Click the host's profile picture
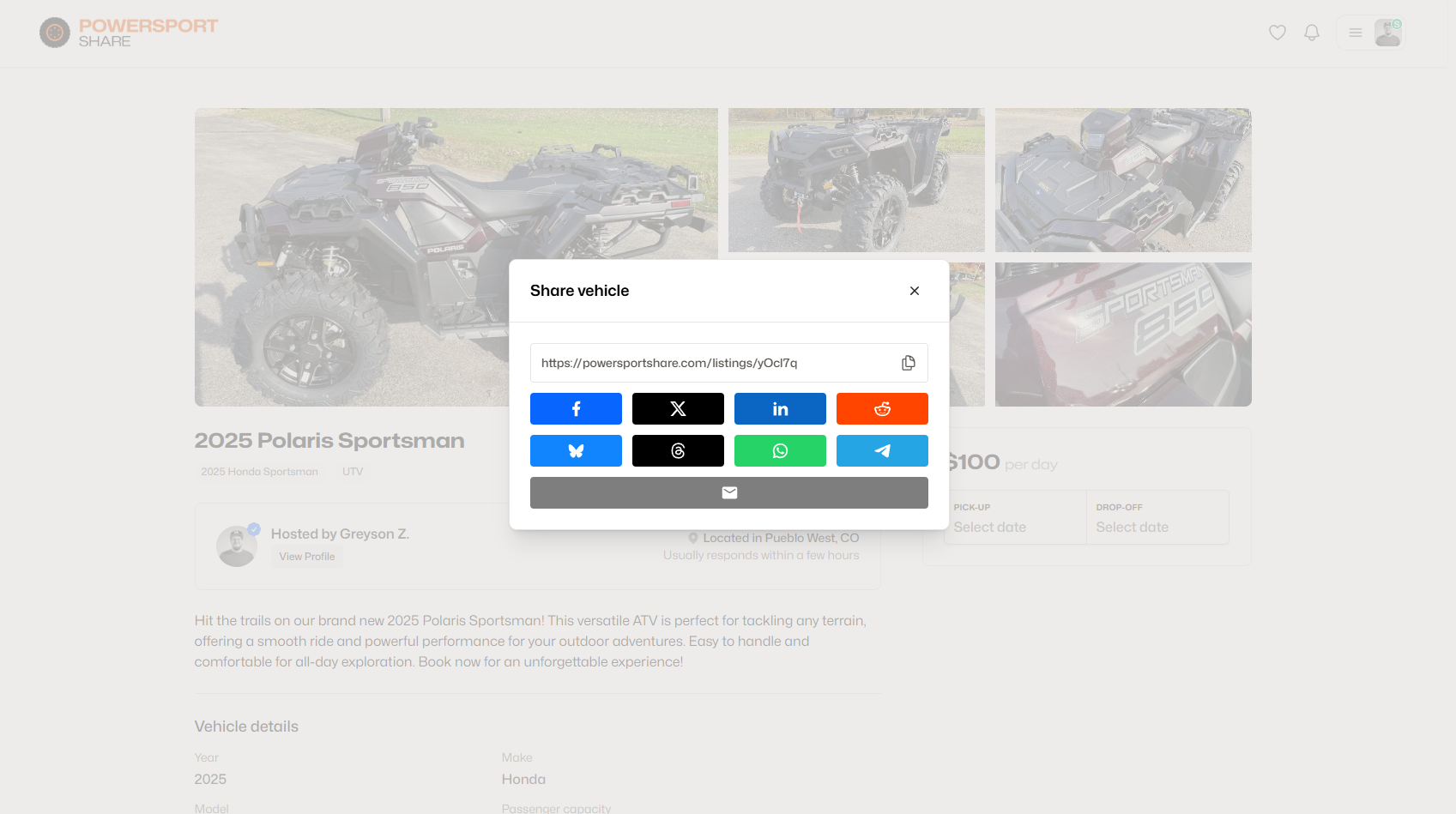The image size is (1456, 814). point(237,546)
